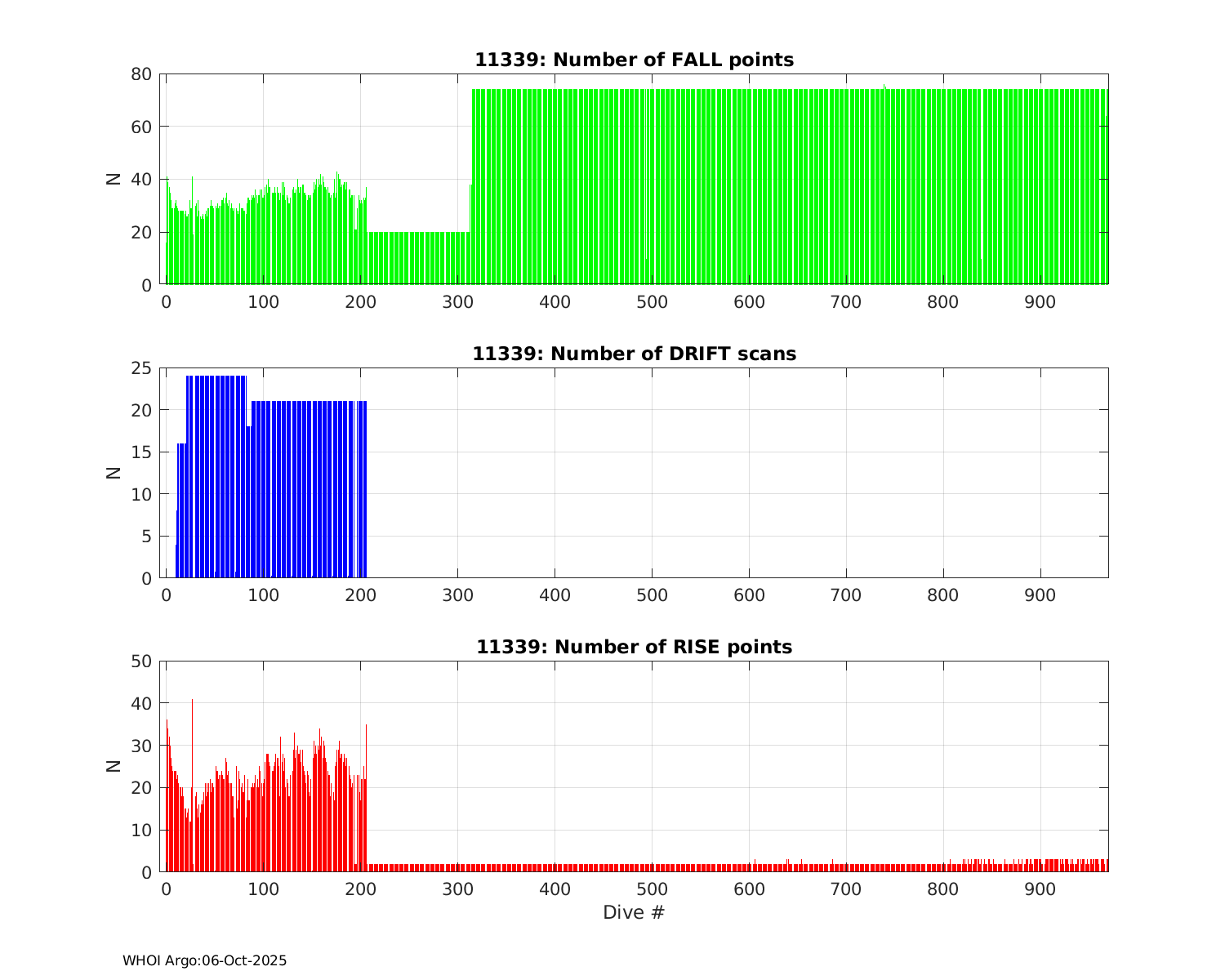1225x980 pixels.
Task: Click the "Number of DRIFT scans" chart title
Action: [634, 354]
